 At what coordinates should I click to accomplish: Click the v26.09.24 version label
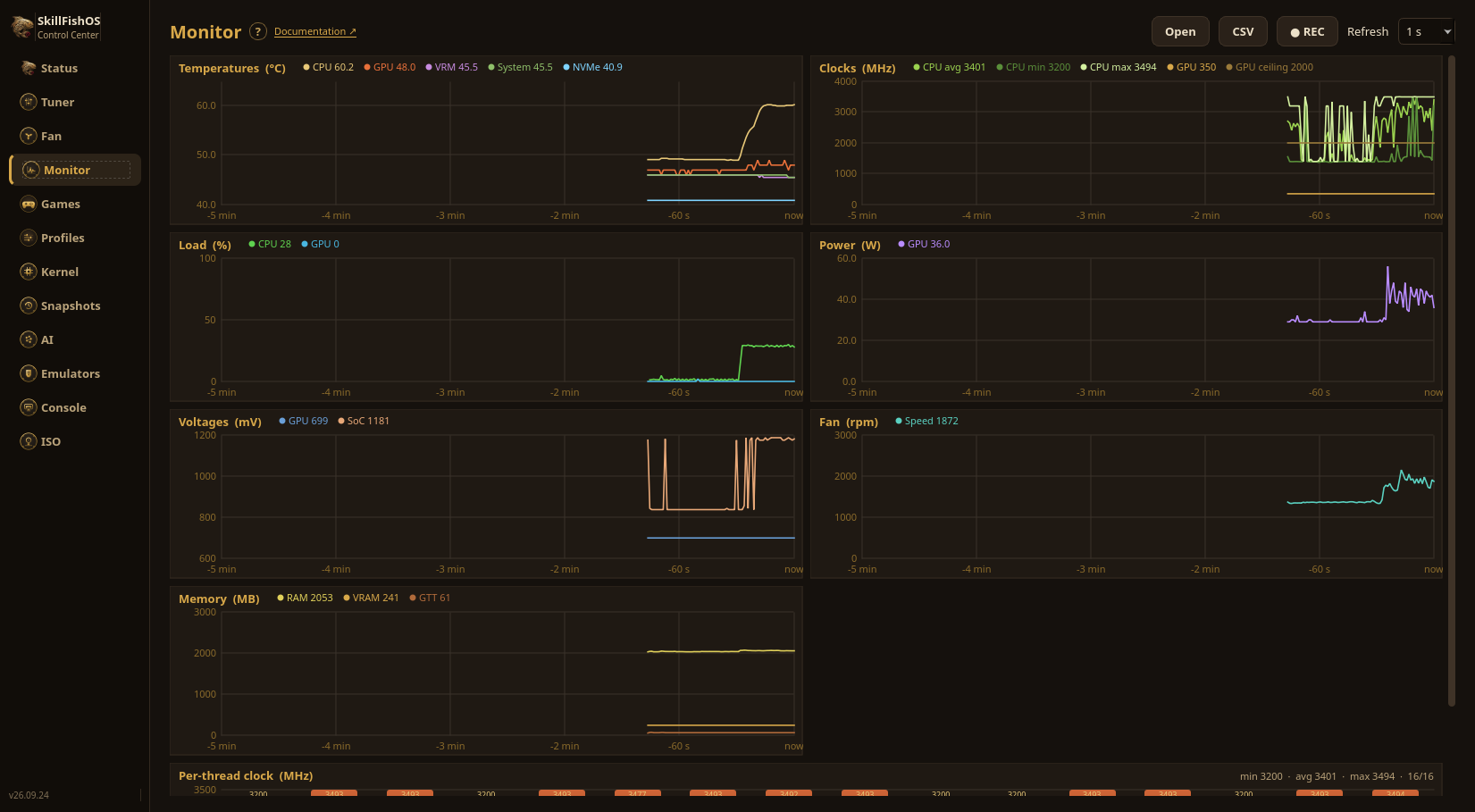(x=29, y=795)
